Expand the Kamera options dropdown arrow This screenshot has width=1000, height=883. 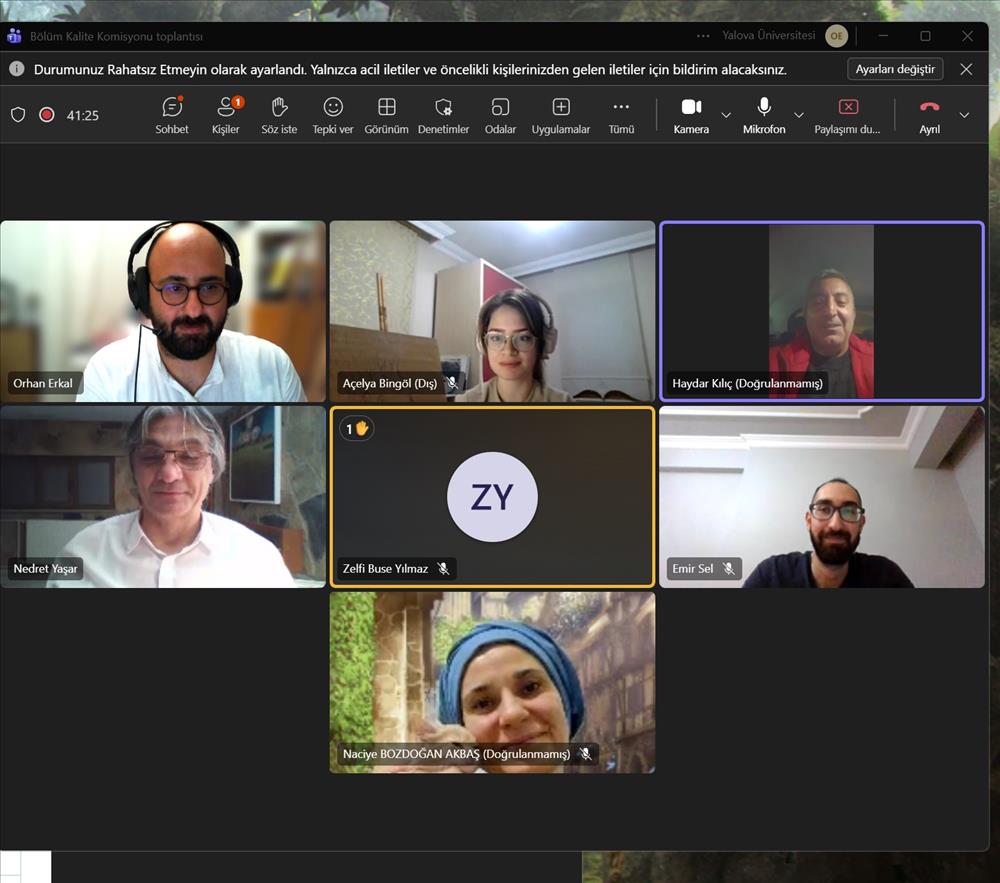[x=726, y=115]
